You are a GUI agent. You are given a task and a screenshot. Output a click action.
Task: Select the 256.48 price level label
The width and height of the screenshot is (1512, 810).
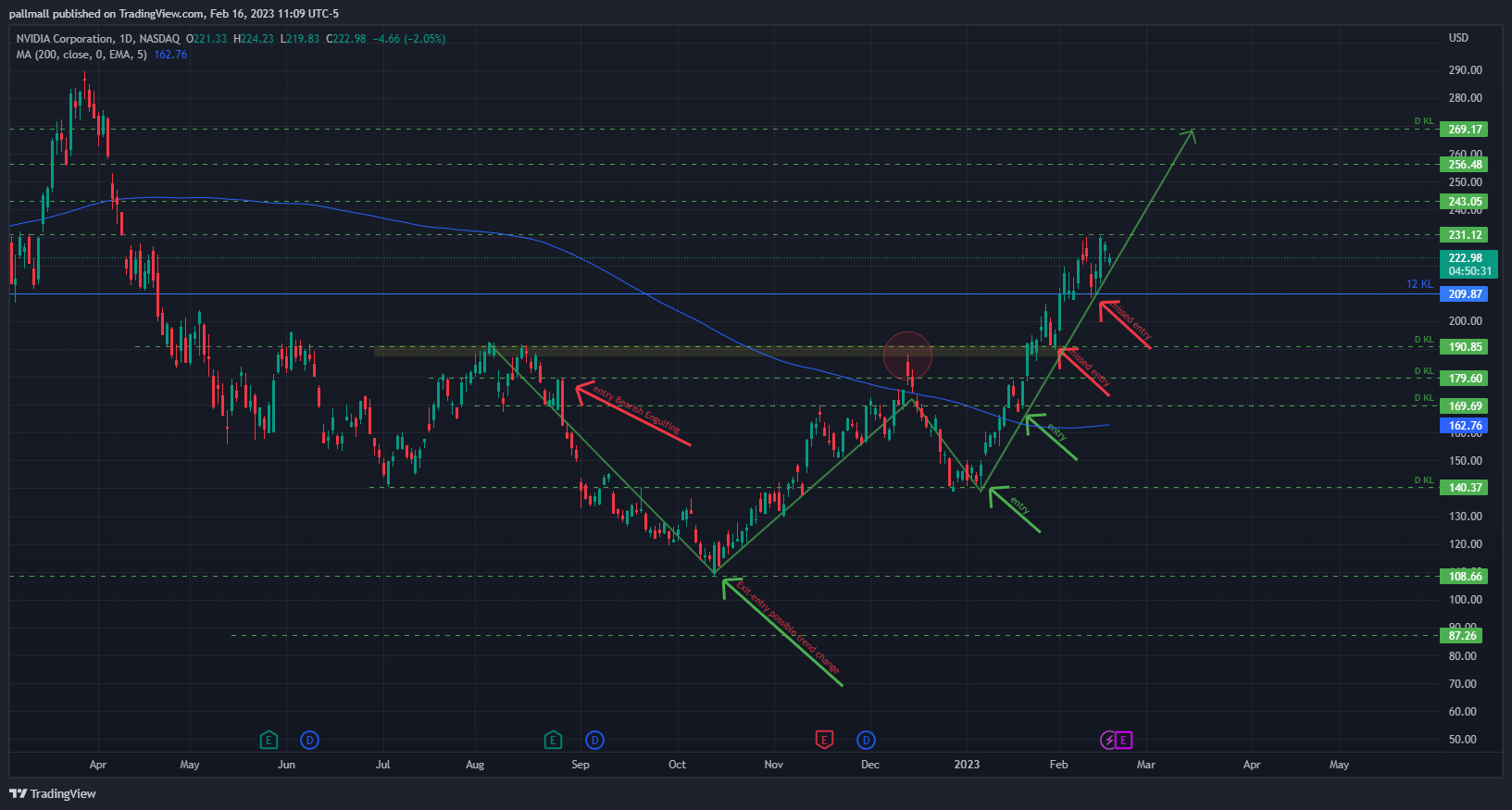[x=1466, y=165]
